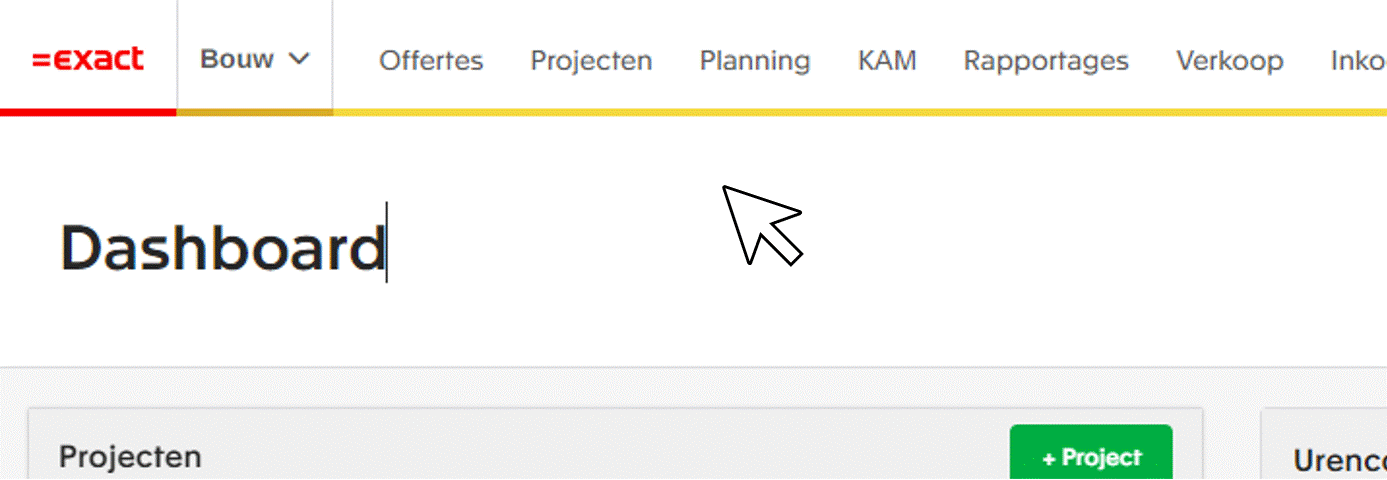This screenshot has height=480, width=1387.
Task: Click the plus sign on the green Project button
Action: coord(1049,458)
